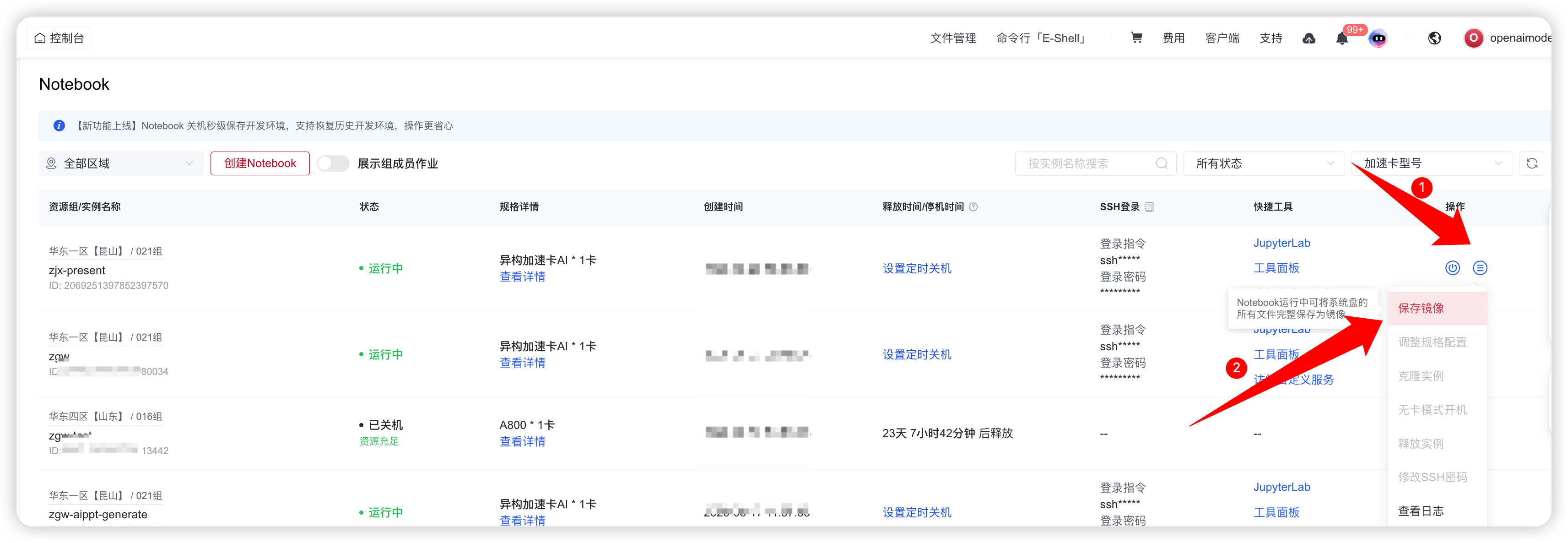Image resolution: width=1568 pixels, height=543 pixels.
Task: Select 查看日志 from the action menu
Action: tap(1437, 511)
